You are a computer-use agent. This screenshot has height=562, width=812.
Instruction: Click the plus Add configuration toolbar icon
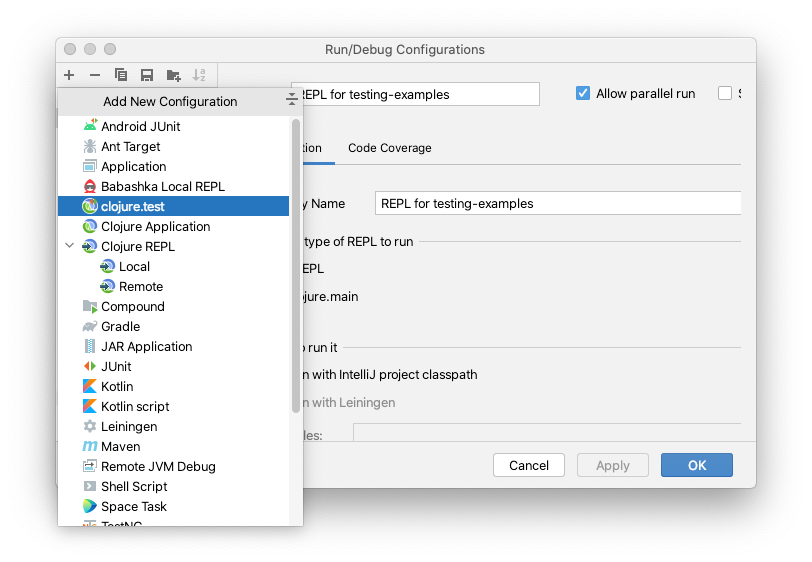click(x=69, y=75)
